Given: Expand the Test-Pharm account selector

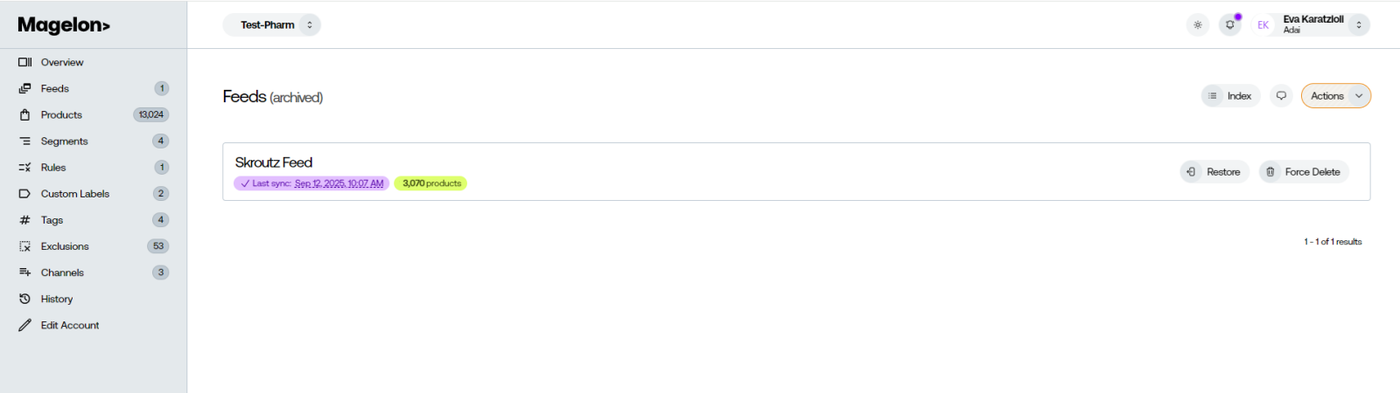Looking at the screenshot, I should [x=272, y=25].
